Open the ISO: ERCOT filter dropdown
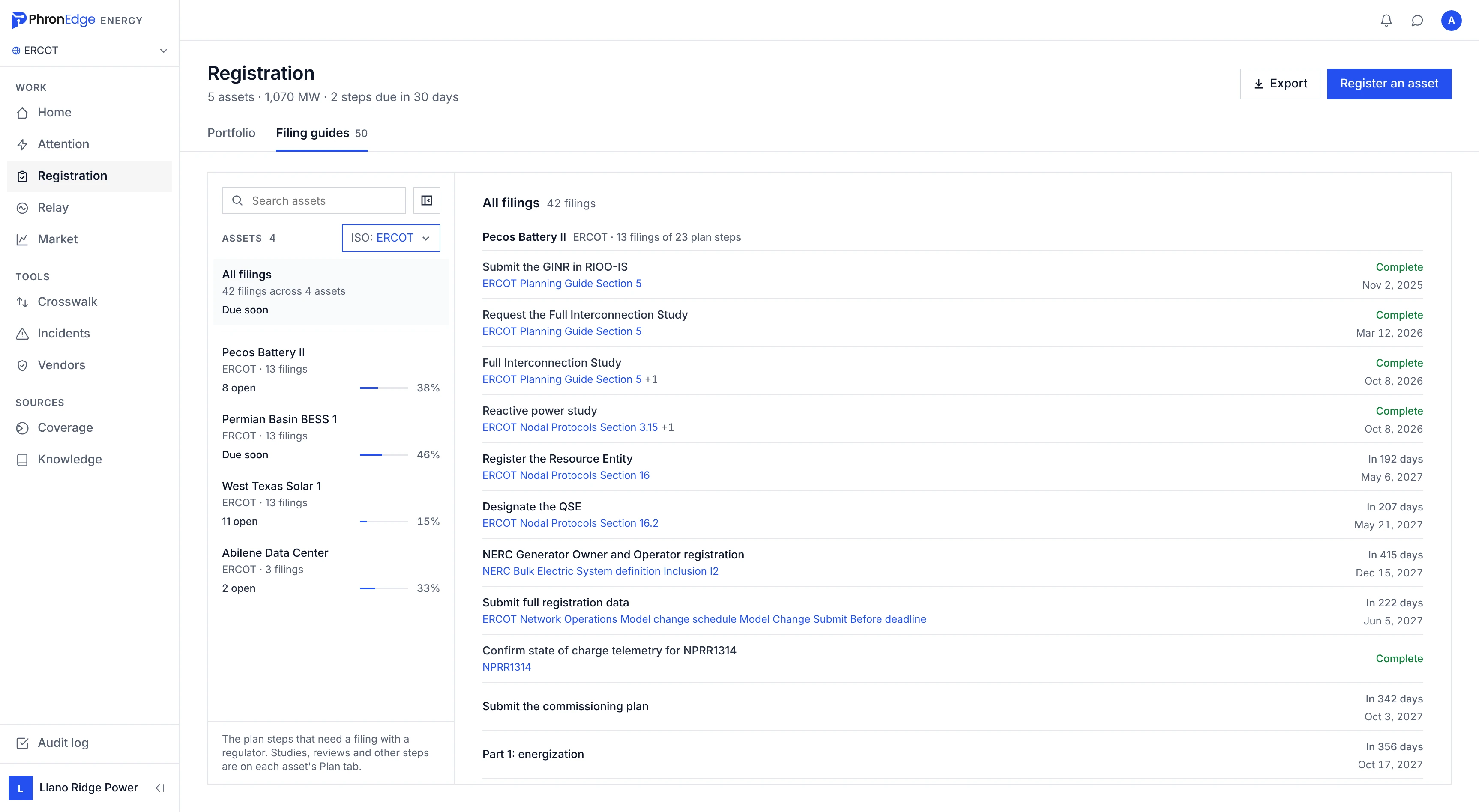 pos(391,238)
